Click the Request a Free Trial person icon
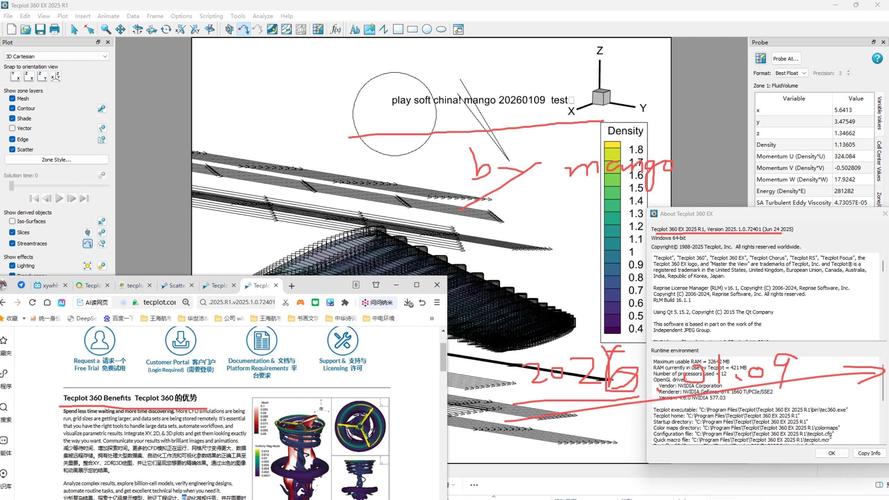 pyautogui.click(x=100, y=340)
